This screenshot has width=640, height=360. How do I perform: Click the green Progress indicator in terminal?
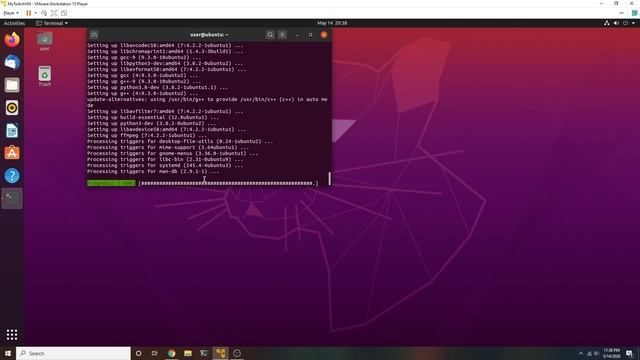(111, 183)
